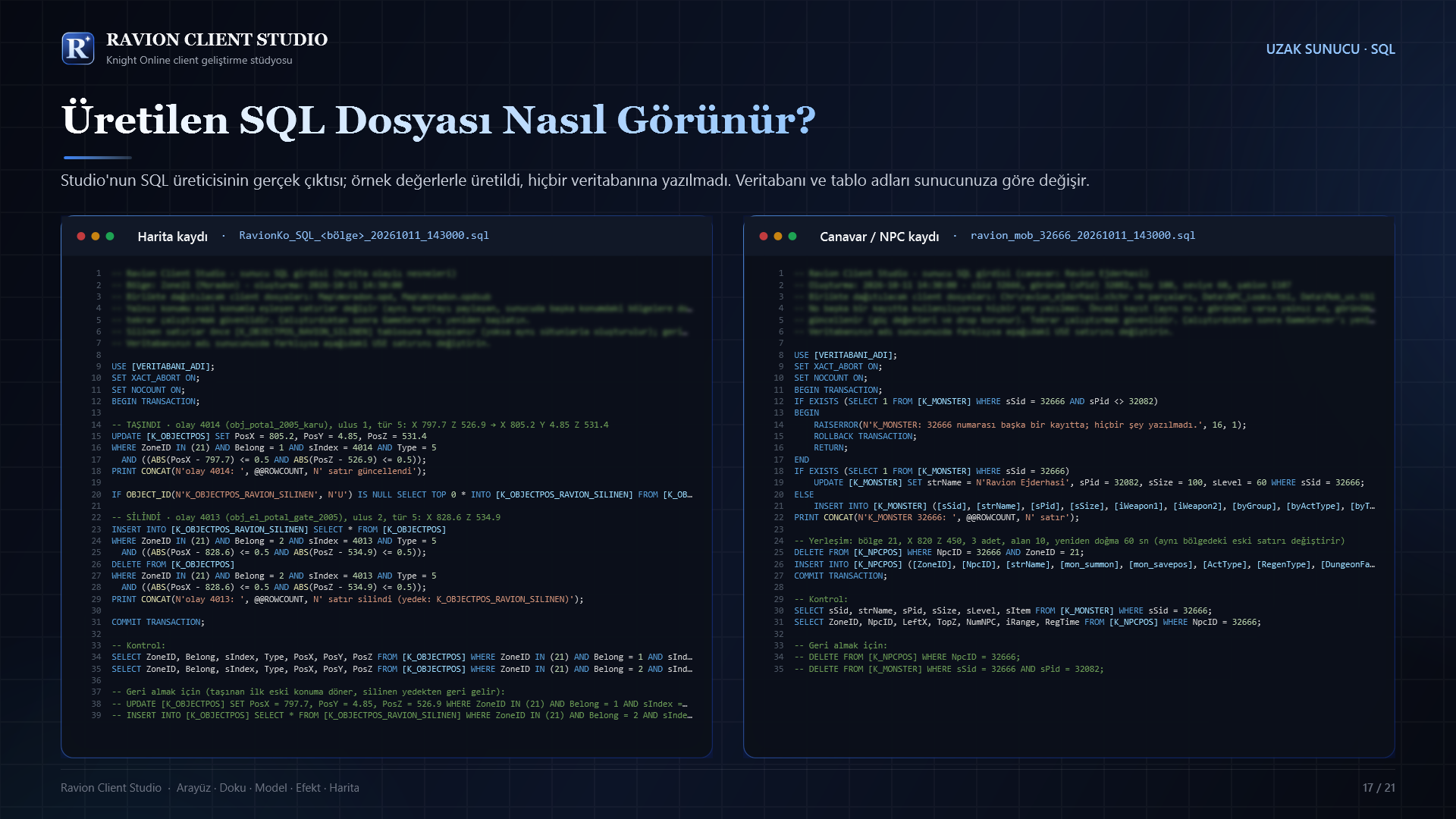Viewport: 1456px width, 819px height.
Task: Click the green dot in Canavar / NPC kaydı window
Action: click(792, 237)
